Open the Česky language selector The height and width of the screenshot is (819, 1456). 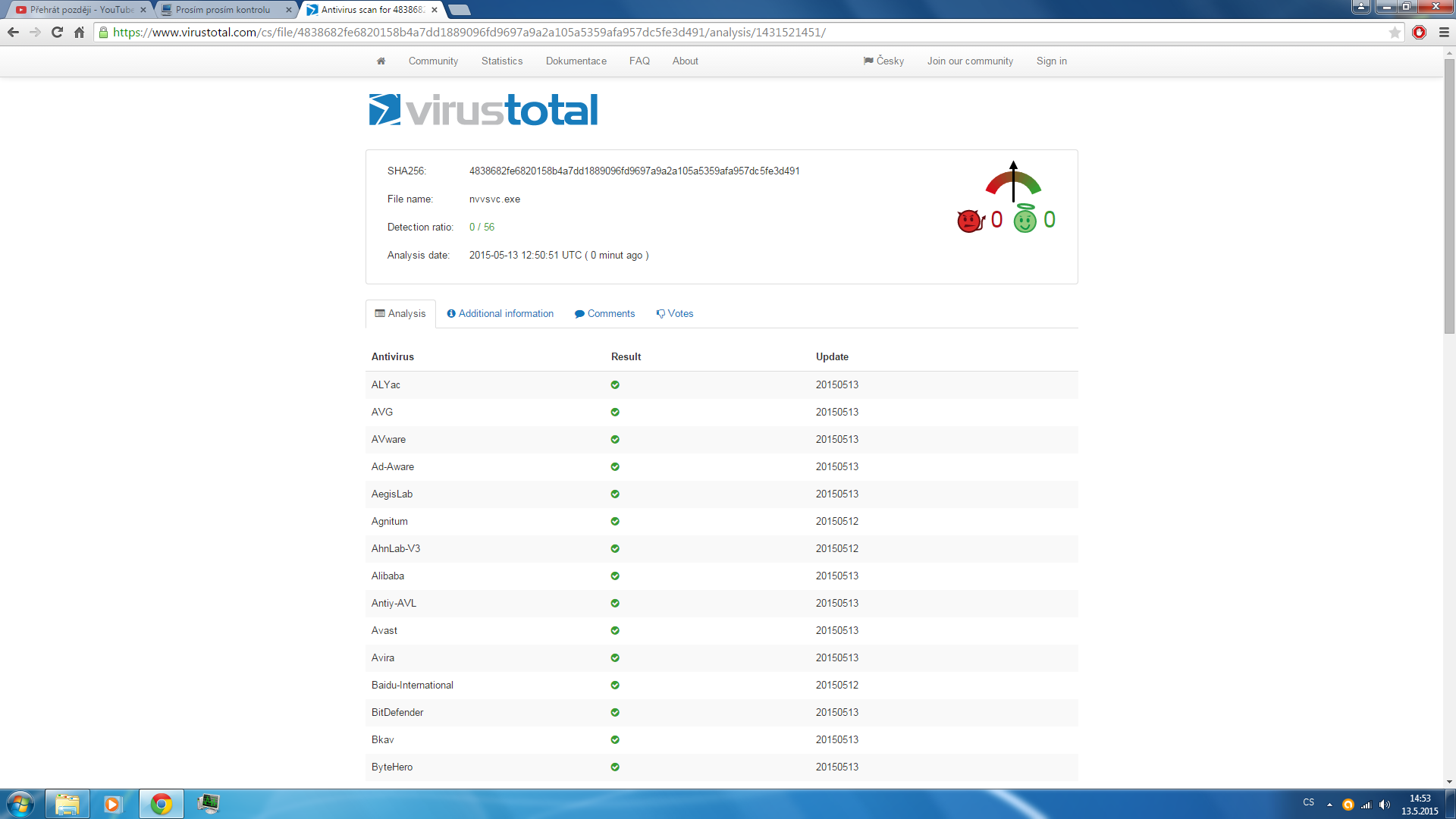(x=883, y=61)
